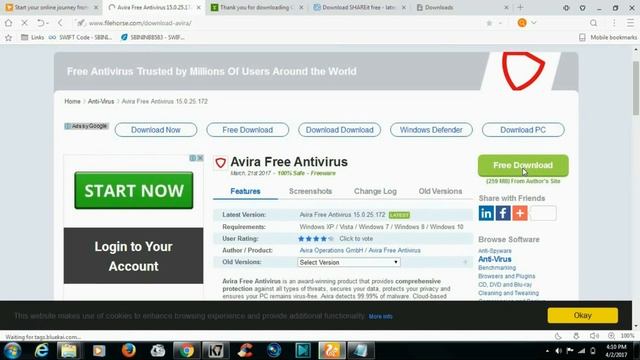The width and height of the screenshot is (640, 360).
Task: Open the Mobile bookmarks icon
Action: (582, 38)
